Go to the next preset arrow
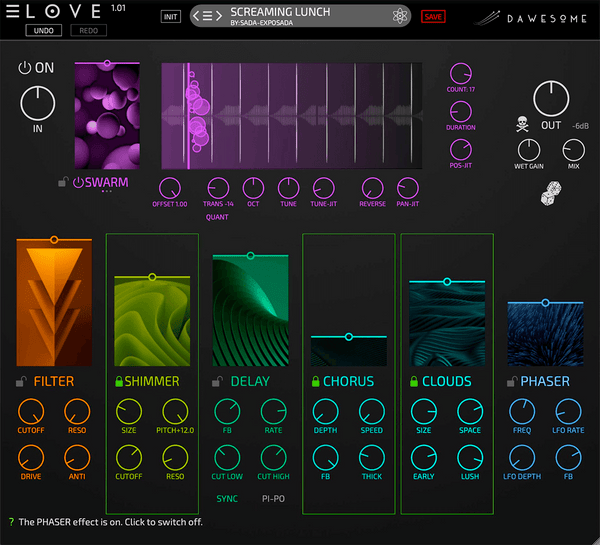600x545 pixels. coord(219,16)
